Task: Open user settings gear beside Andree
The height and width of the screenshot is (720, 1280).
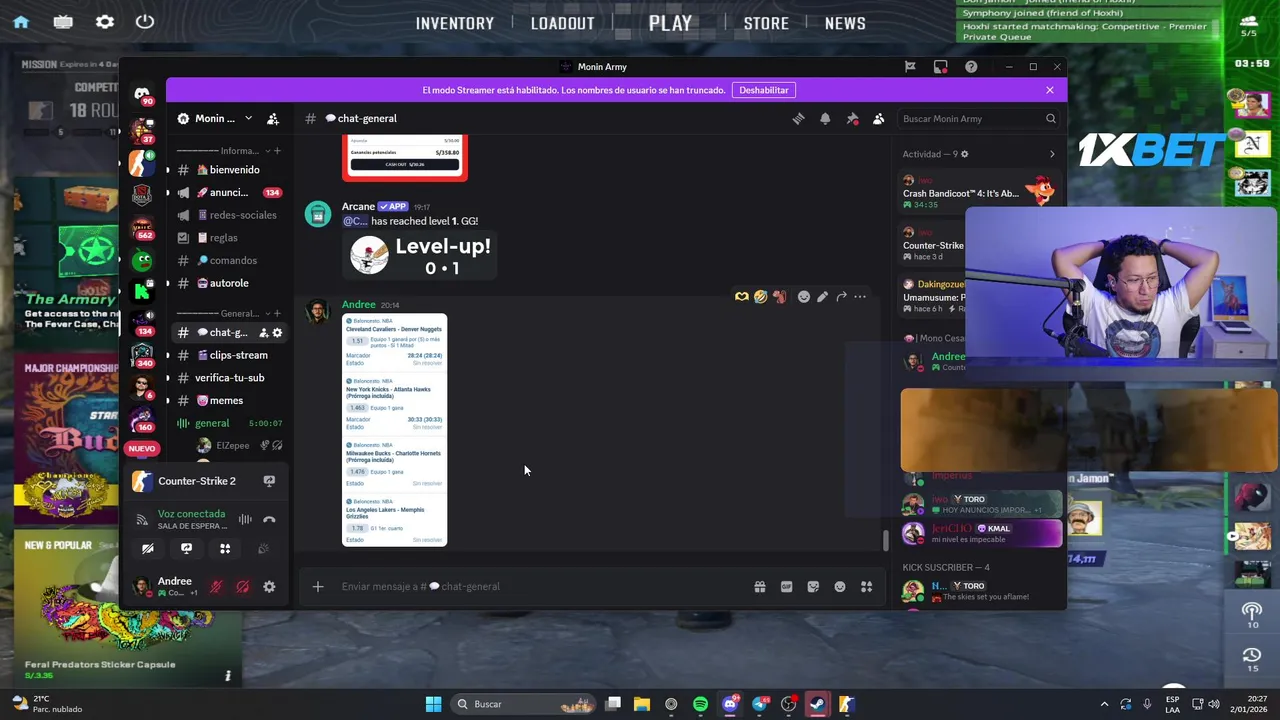Action: click(269, 587)
